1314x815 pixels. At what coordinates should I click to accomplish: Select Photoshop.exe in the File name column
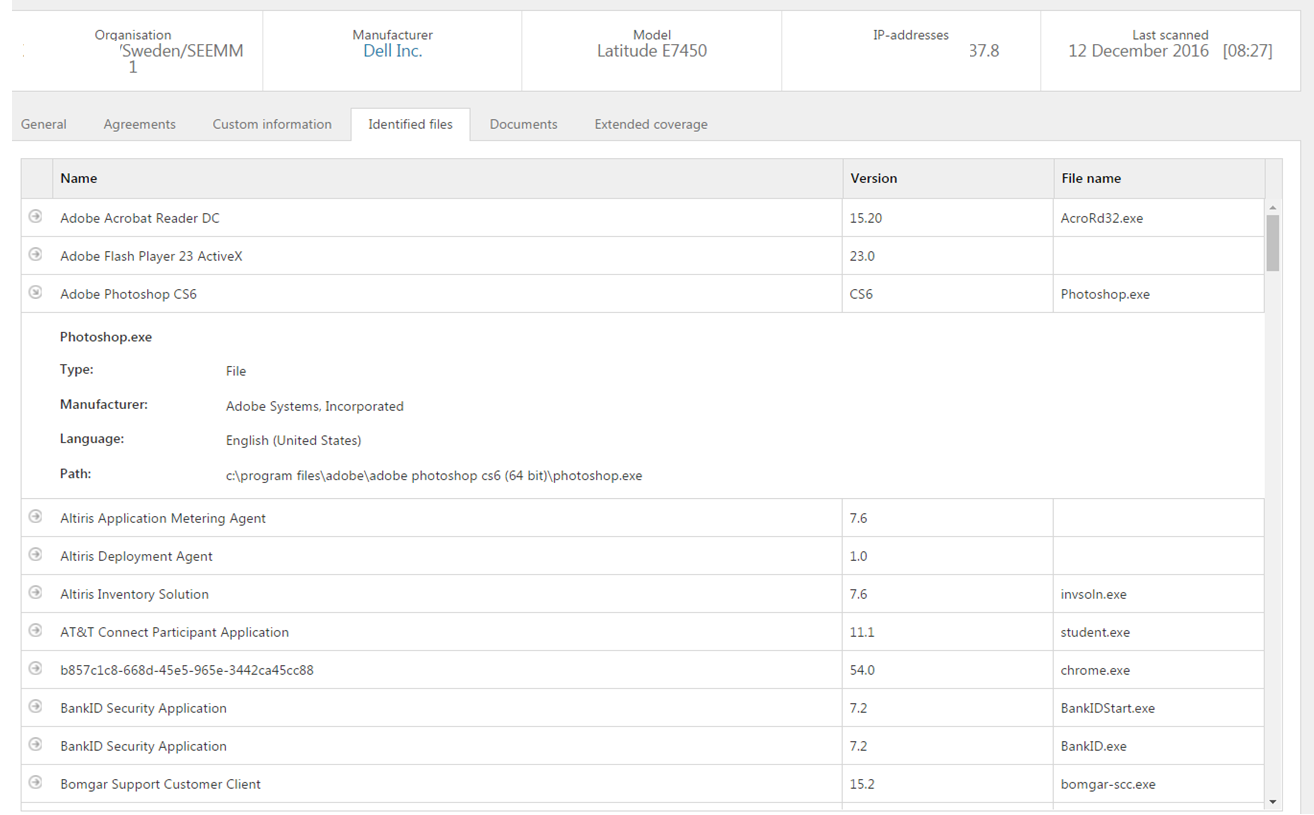point(1105,294)
